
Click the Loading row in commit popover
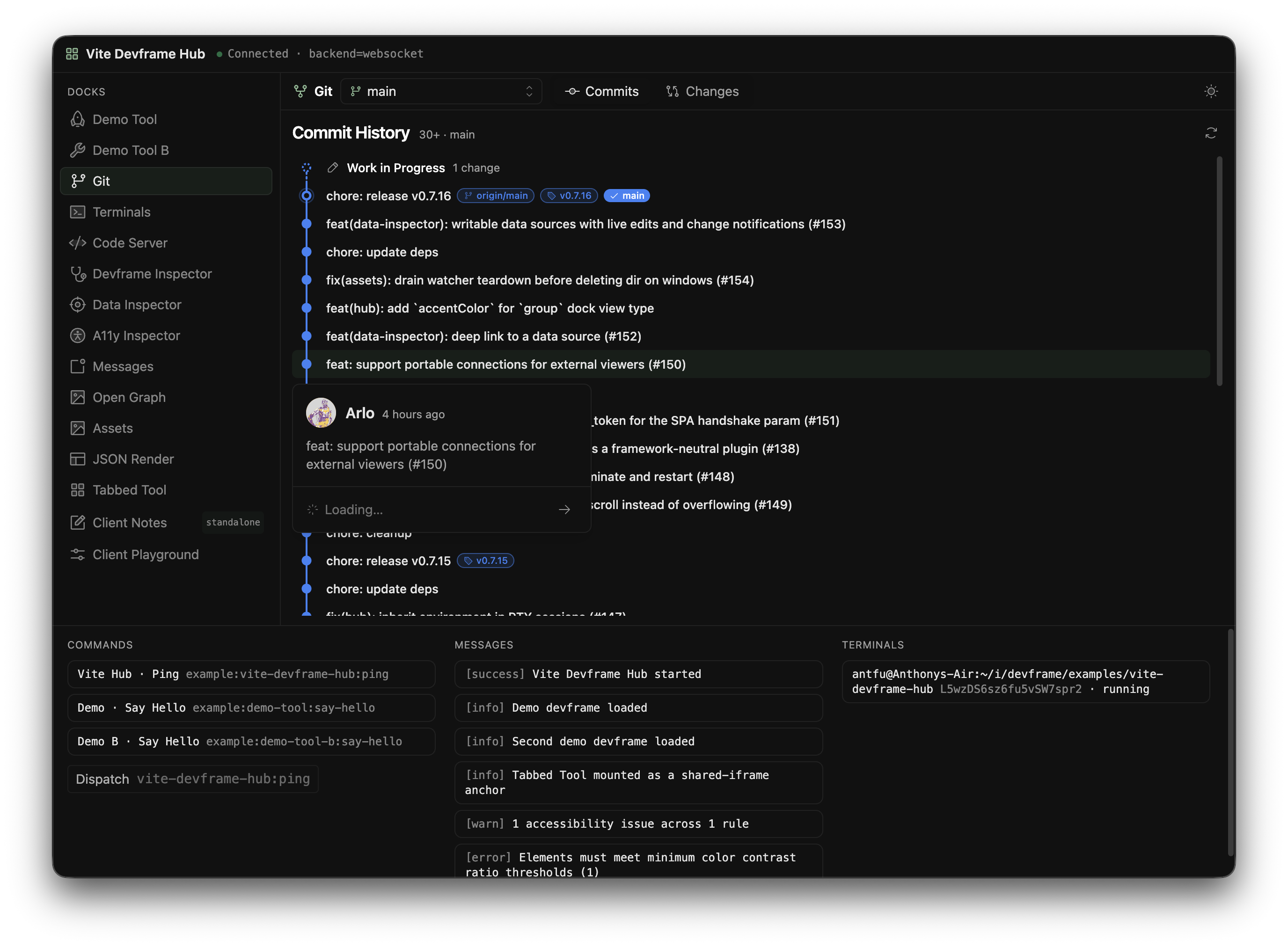(x=441, y=510)
